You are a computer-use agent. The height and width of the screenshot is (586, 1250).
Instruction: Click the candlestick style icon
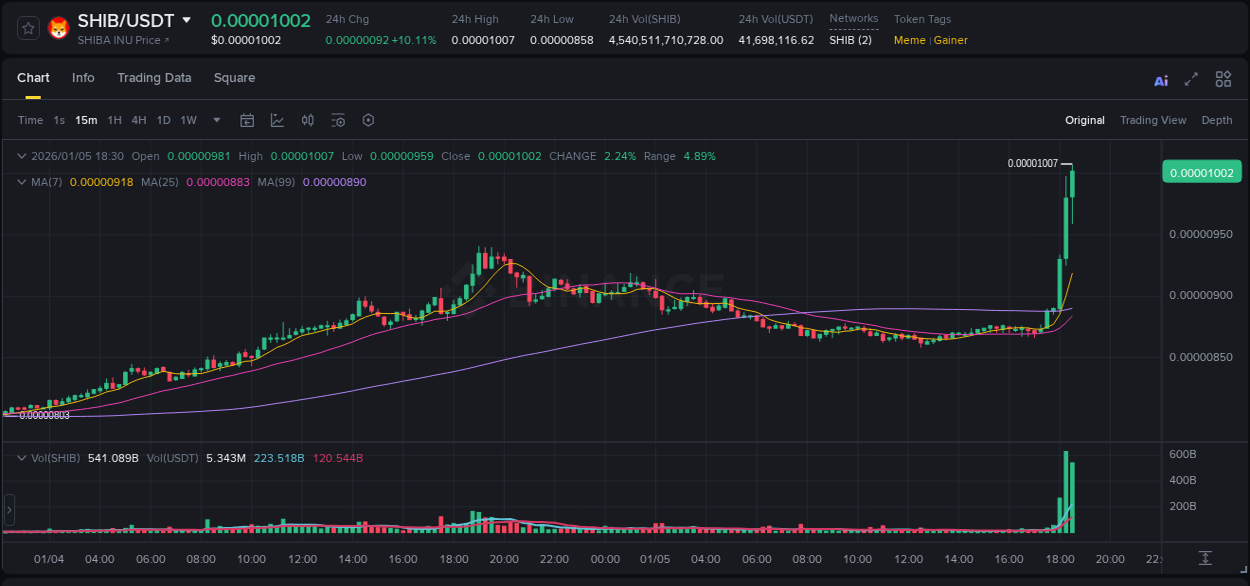tap(307, 120)
